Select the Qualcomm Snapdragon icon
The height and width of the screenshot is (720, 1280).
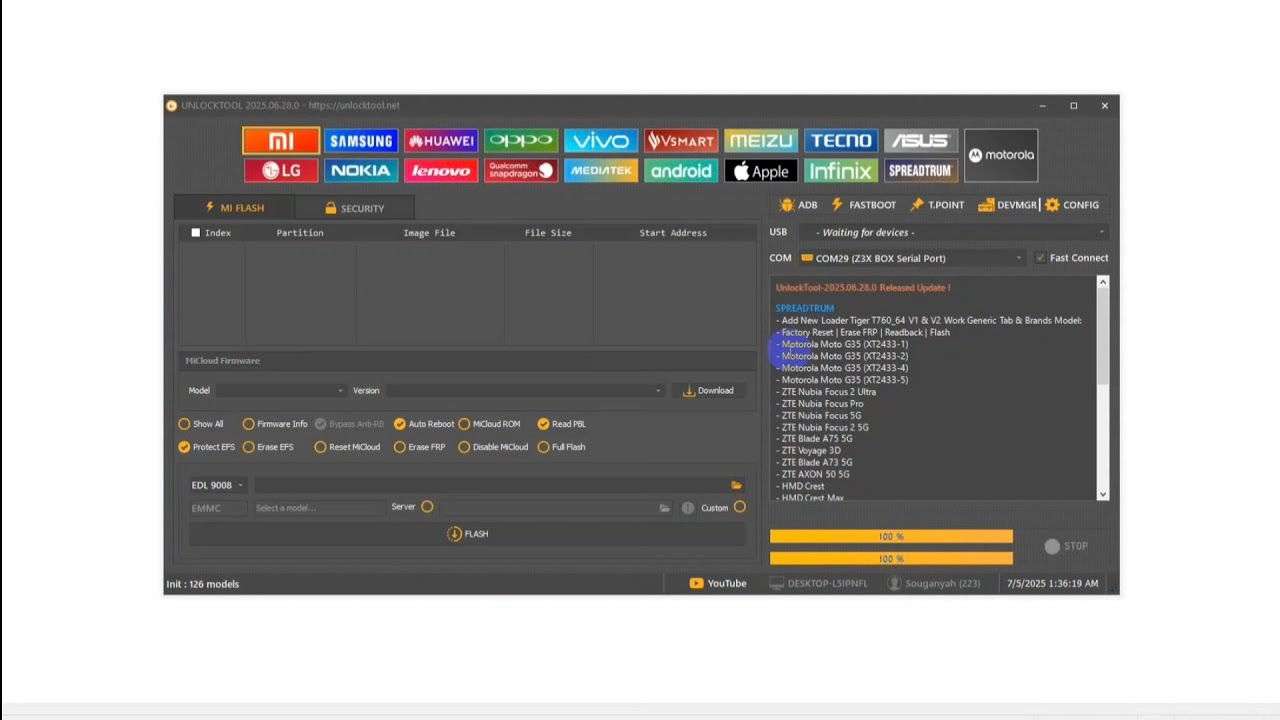point(521,171)
